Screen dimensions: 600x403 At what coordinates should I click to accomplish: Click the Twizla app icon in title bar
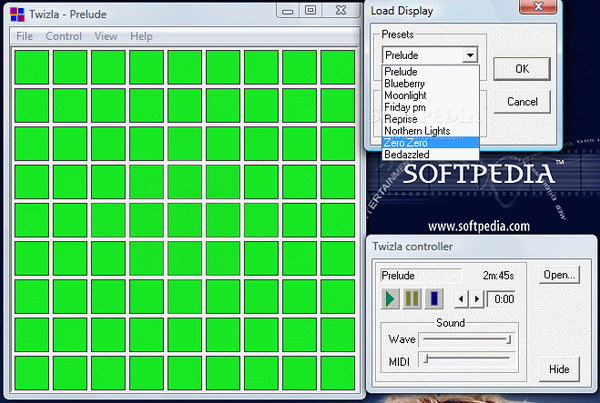tap(17, 15)
